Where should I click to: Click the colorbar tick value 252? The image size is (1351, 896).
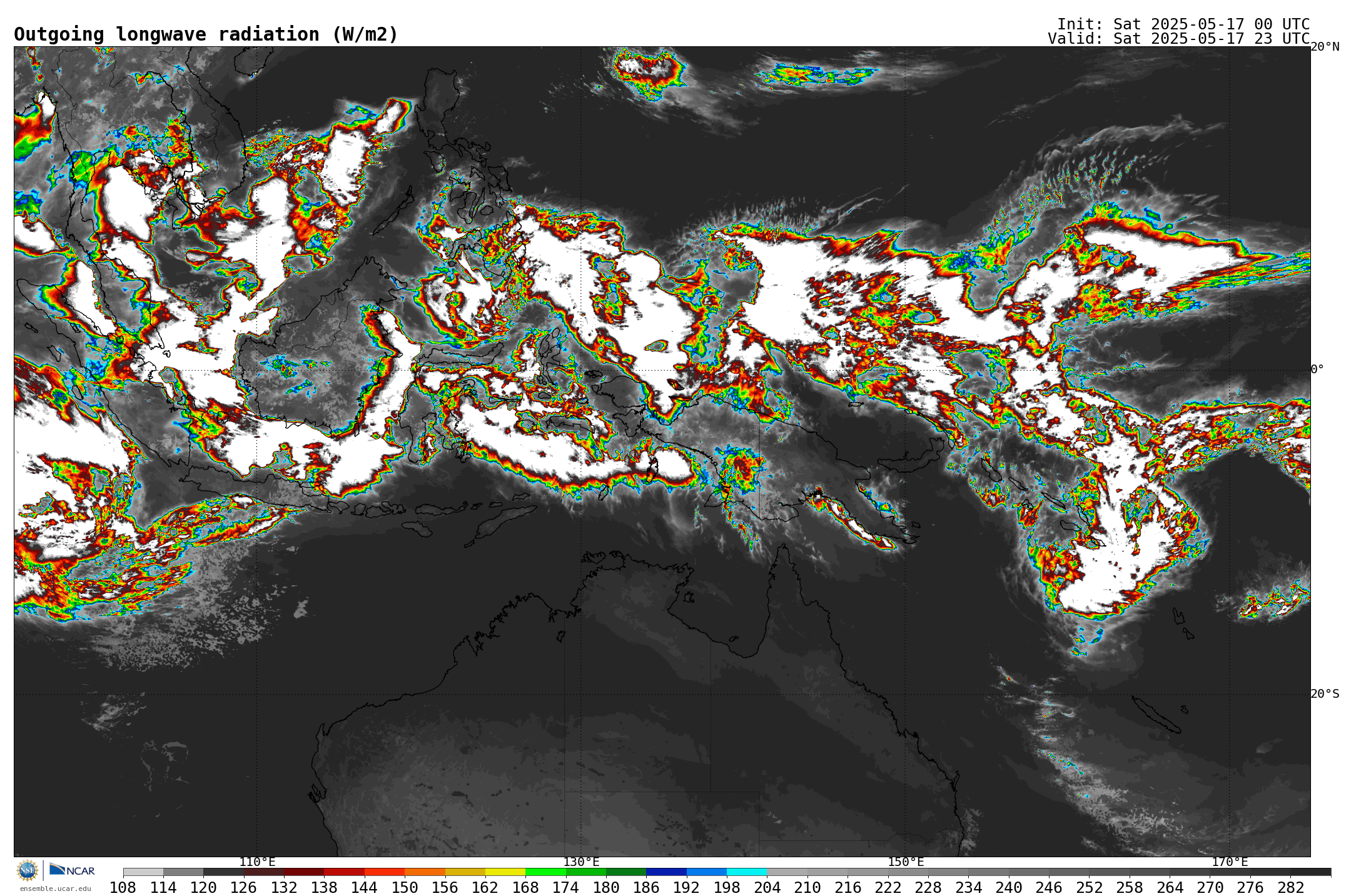[x=1089, y=887]
